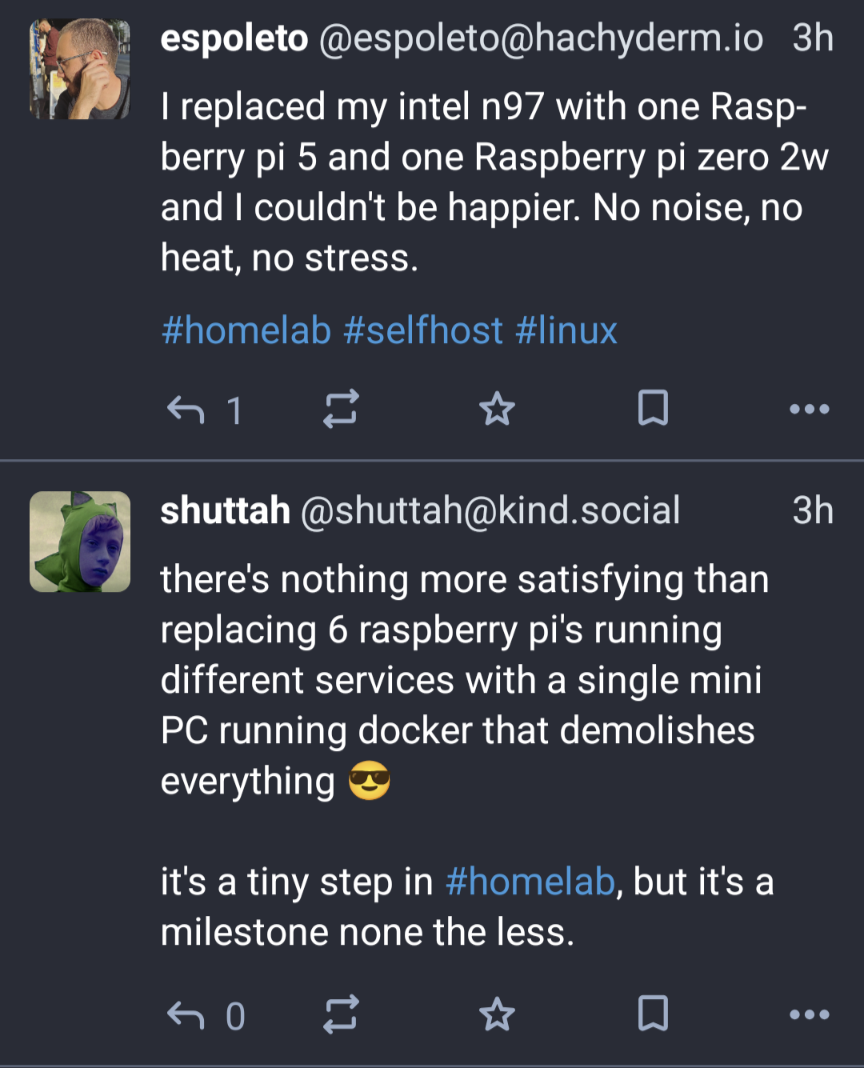The height and width of the screenshot is (1068, 864).
Task: Open @shuttah@kind.social handle
Action: [490, 511]
